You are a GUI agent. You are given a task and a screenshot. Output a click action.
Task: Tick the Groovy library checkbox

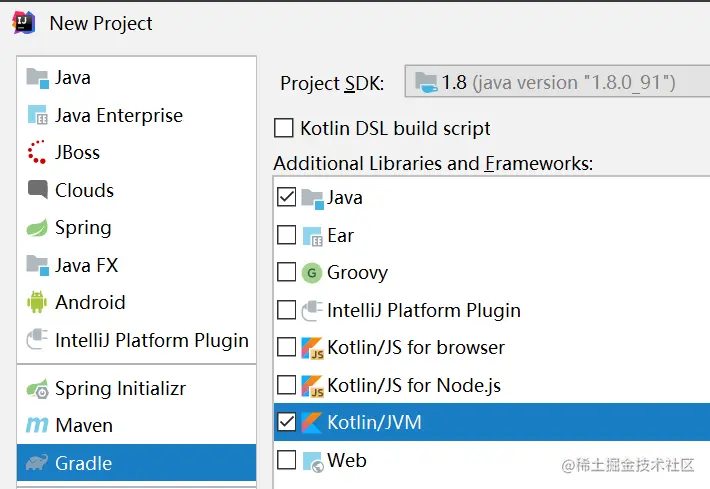coord(287,273)
